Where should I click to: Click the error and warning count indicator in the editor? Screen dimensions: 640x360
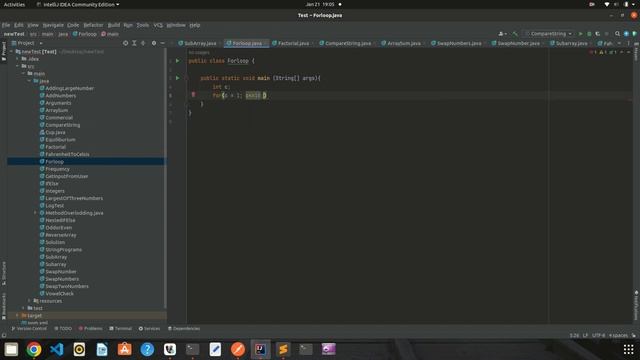[x=603, y=52]
